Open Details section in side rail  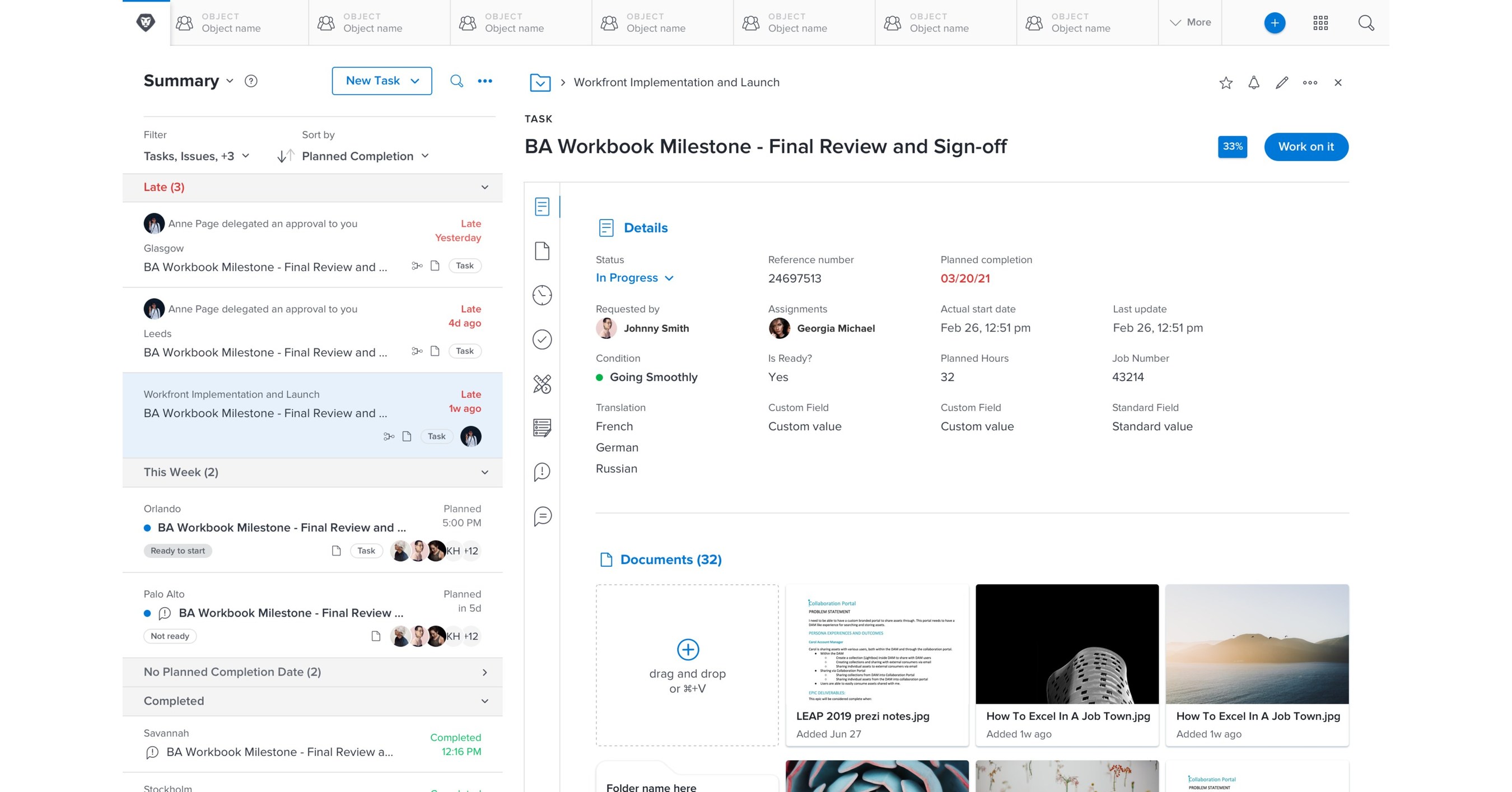click(542, 207)
